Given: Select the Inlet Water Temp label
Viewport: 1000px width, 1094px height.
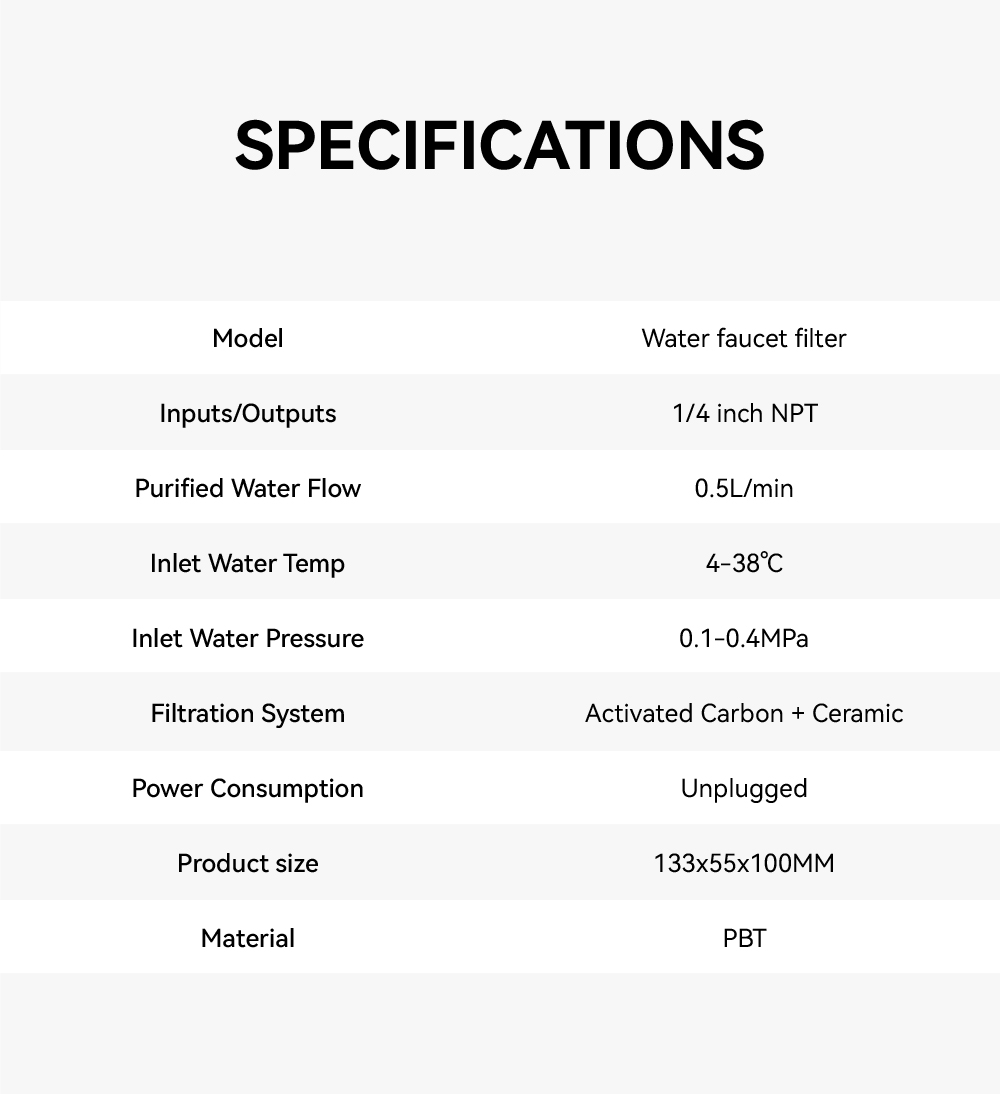Looking at the screenshot, I should tap(248, 563).
